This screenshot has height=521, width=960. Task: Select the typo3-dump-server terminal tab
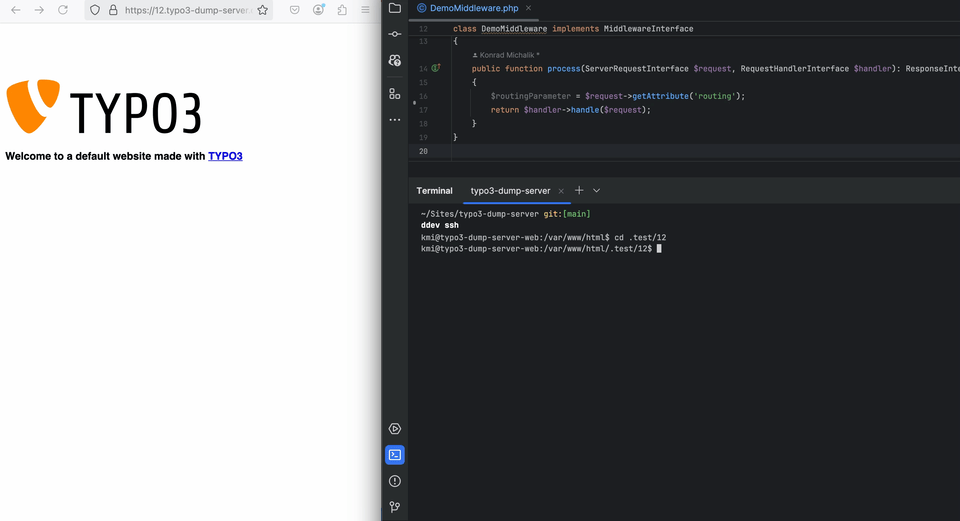point(510,191)
